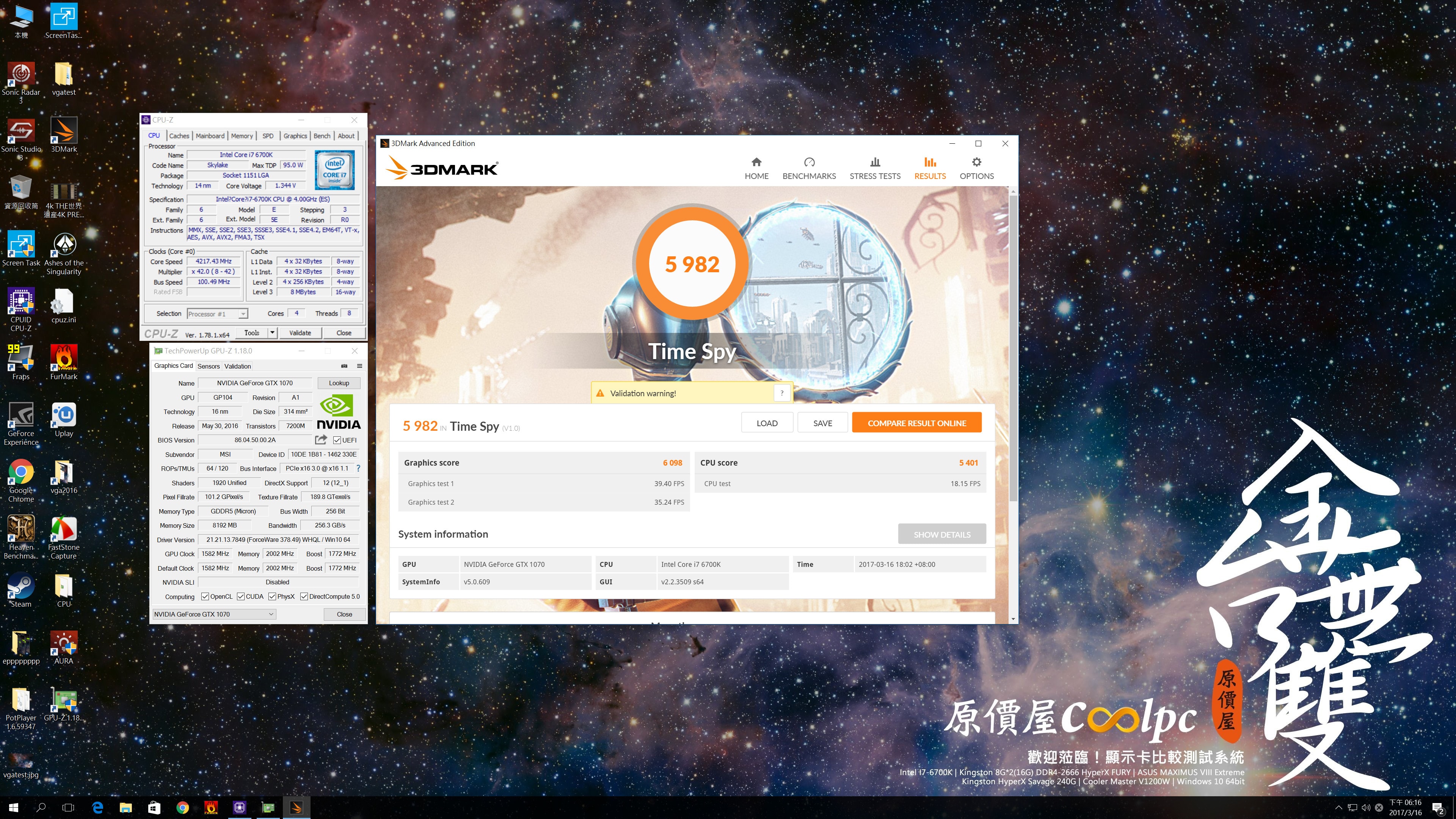This screenshot has width=1456, height=819.
Task: Toggle the OpenCL checkbox in GPU-Z
Action: (x=205, y=596)
